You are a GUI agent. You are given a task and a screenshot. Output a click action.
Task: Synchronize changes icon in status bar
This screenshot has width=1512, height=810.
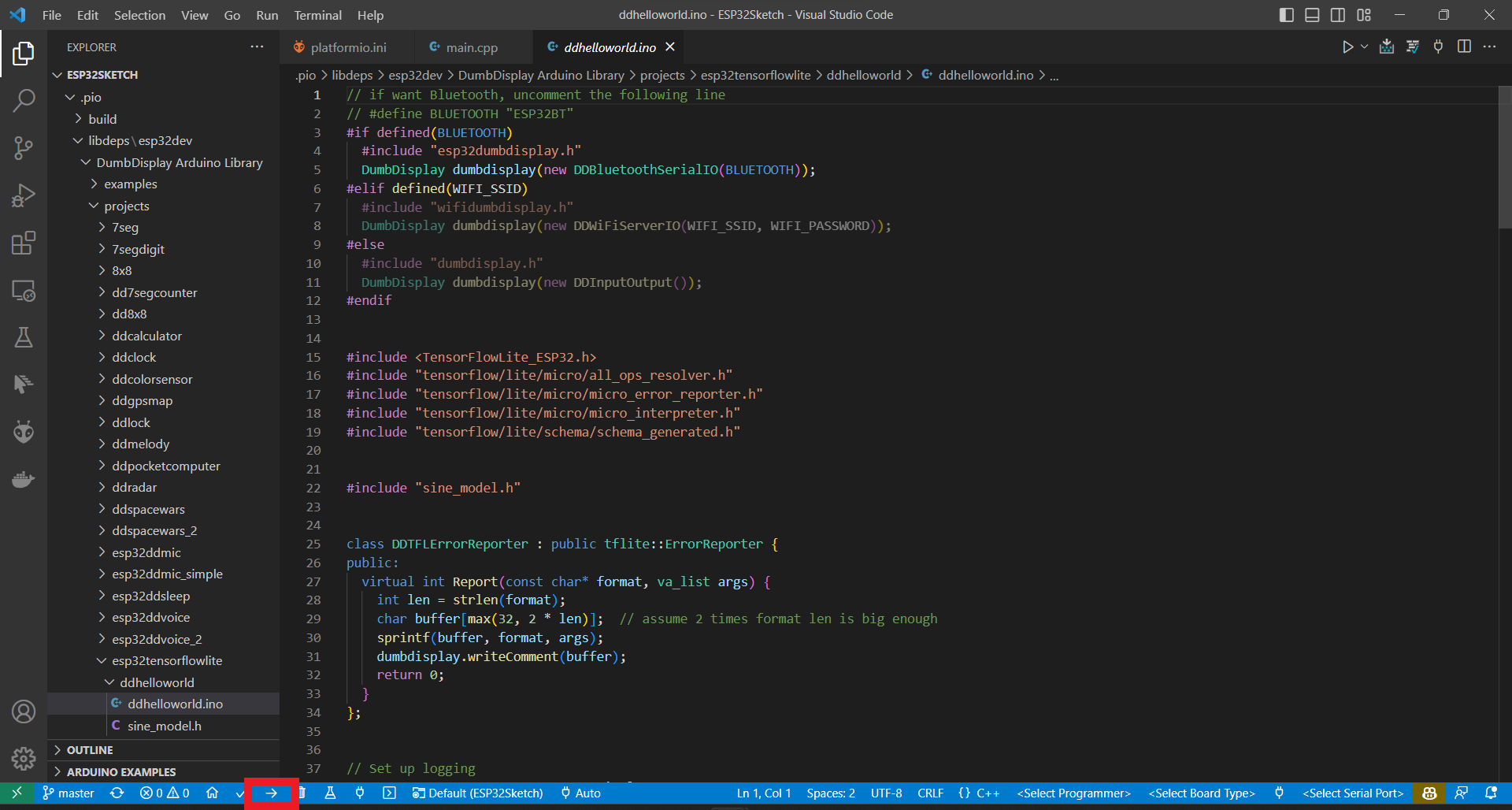[117, 793]
